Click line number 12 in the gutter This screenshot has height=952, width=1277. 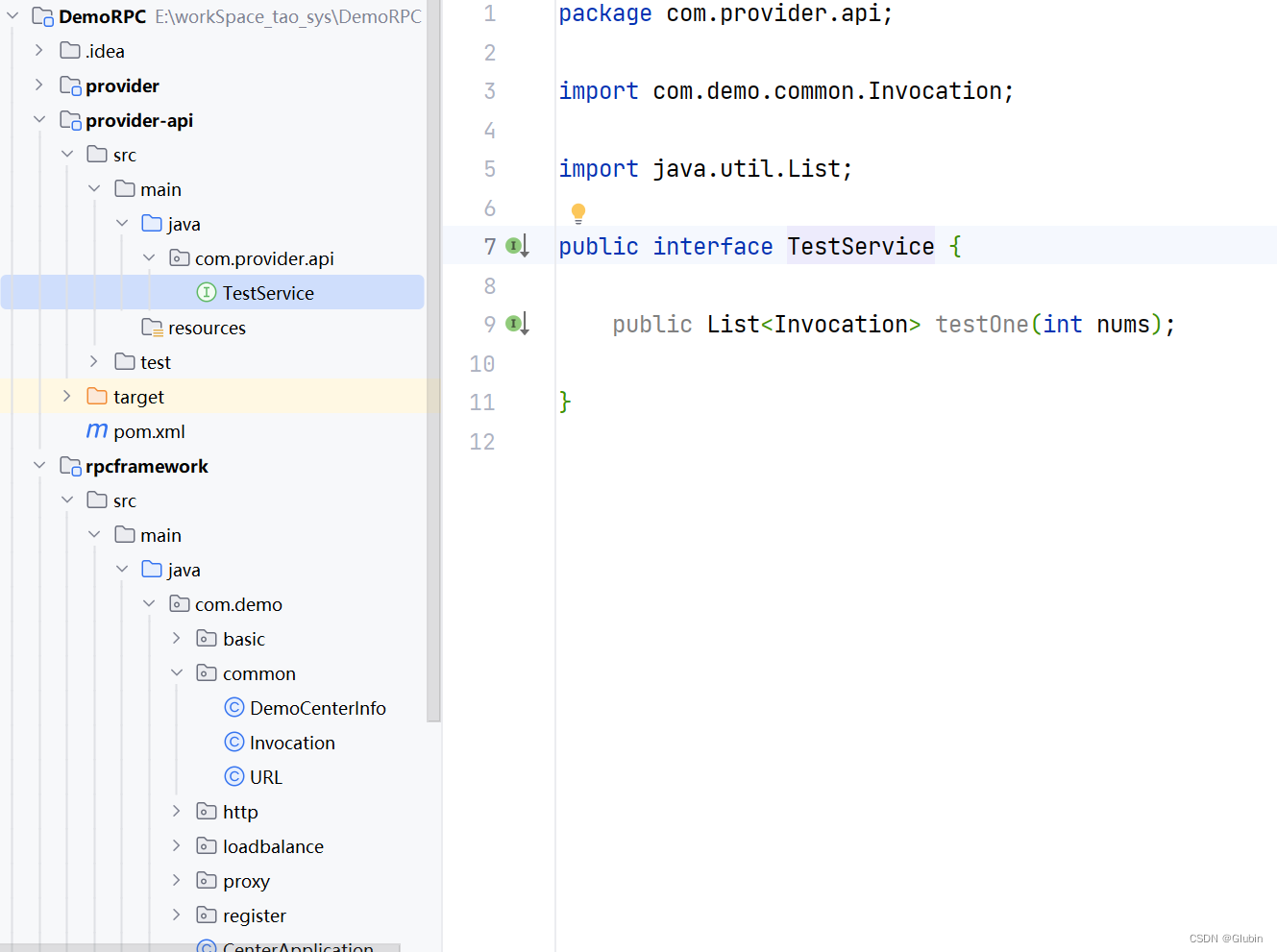point(482,441)
